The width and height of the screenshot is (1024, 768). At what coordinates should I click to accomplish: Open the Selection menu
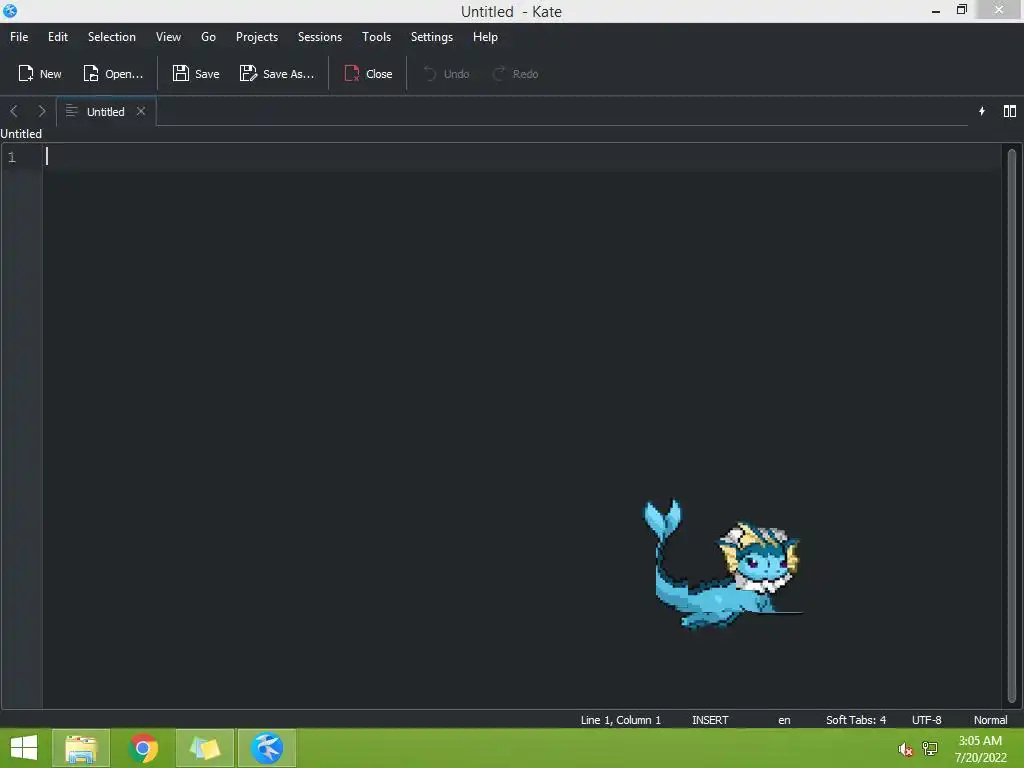point(112,37)
